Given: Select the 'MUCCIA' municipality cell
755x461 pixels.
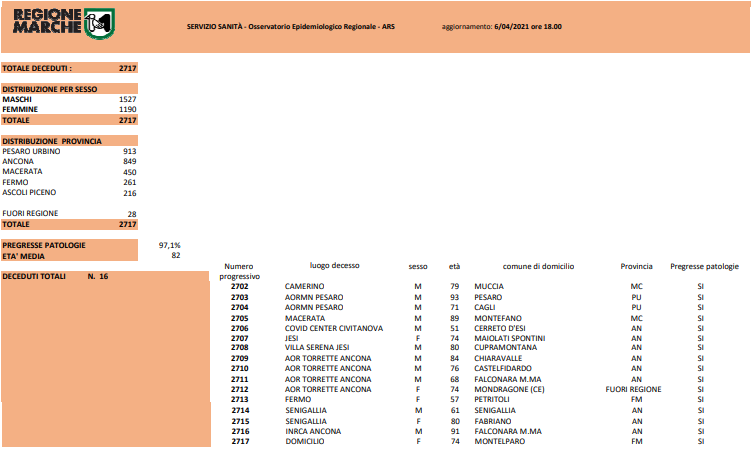Looking at the screenshot, I should [489, 287].
